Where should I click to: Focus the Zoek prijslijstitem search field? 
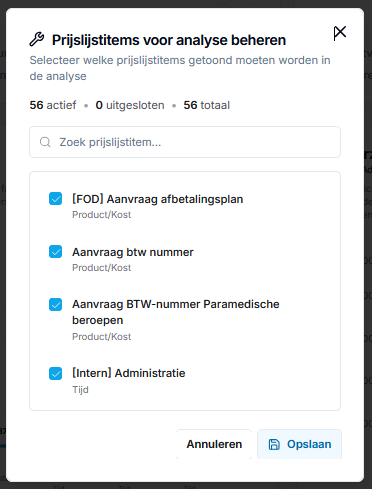click(185, 142)
